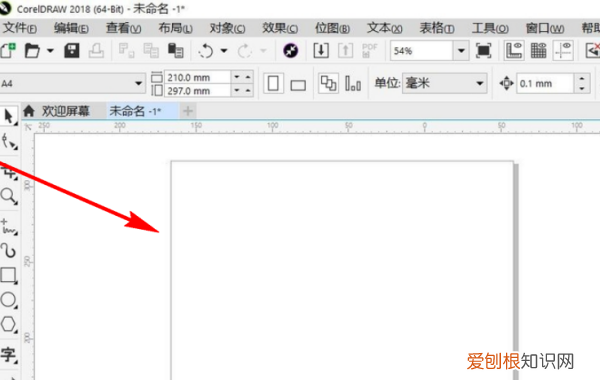Toggle the Show rulers icon
Image resolution: width=600 pixels, height=380 pixels.
click(x=514, y=51)
